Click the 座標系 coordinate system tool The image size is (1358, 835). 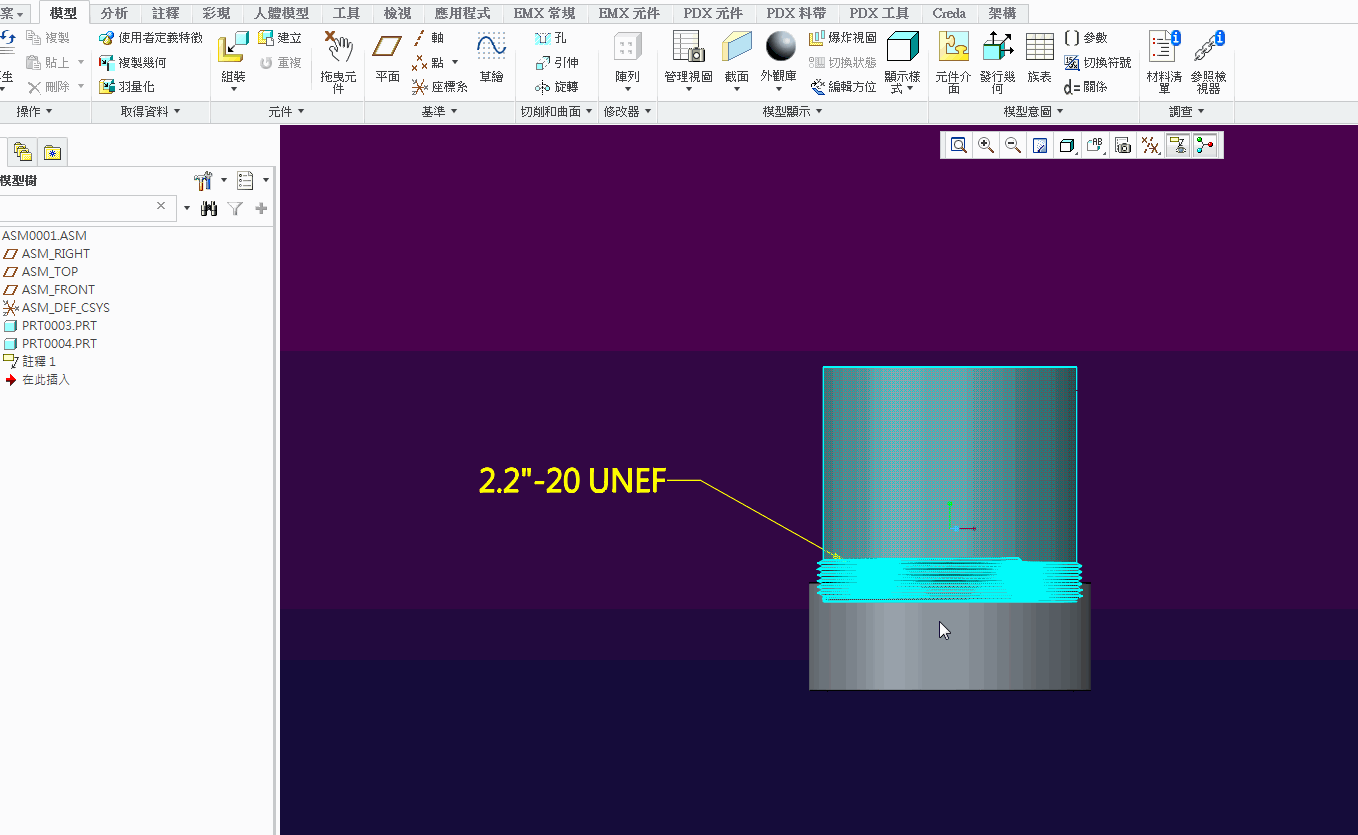[x=440, y=87]
